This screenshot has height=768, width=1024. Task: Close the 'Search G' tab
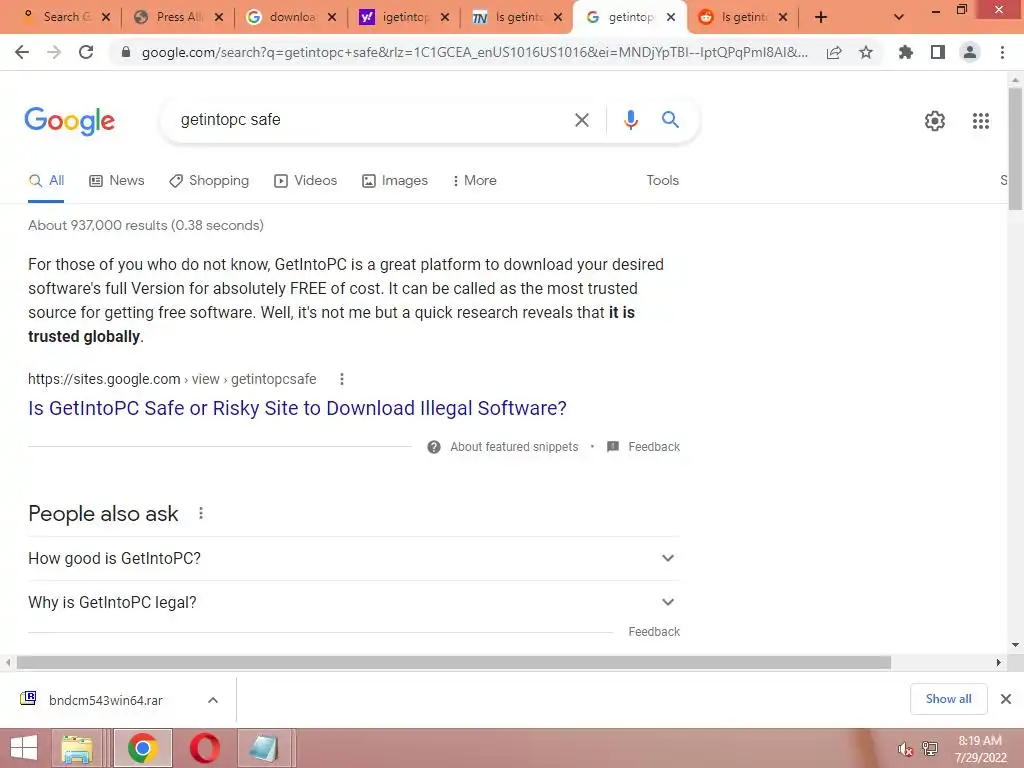[x=106, y=18]
